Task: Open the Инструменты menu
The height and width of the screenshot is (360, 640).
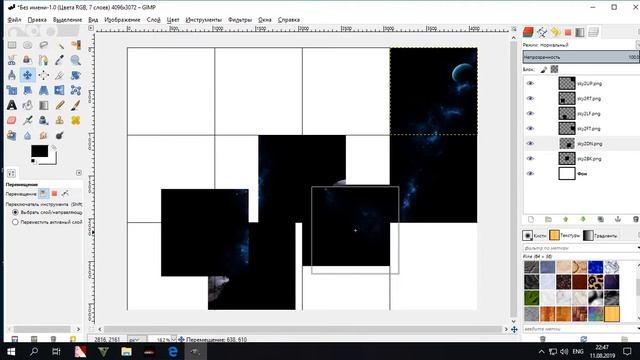Action: (203, 20)
